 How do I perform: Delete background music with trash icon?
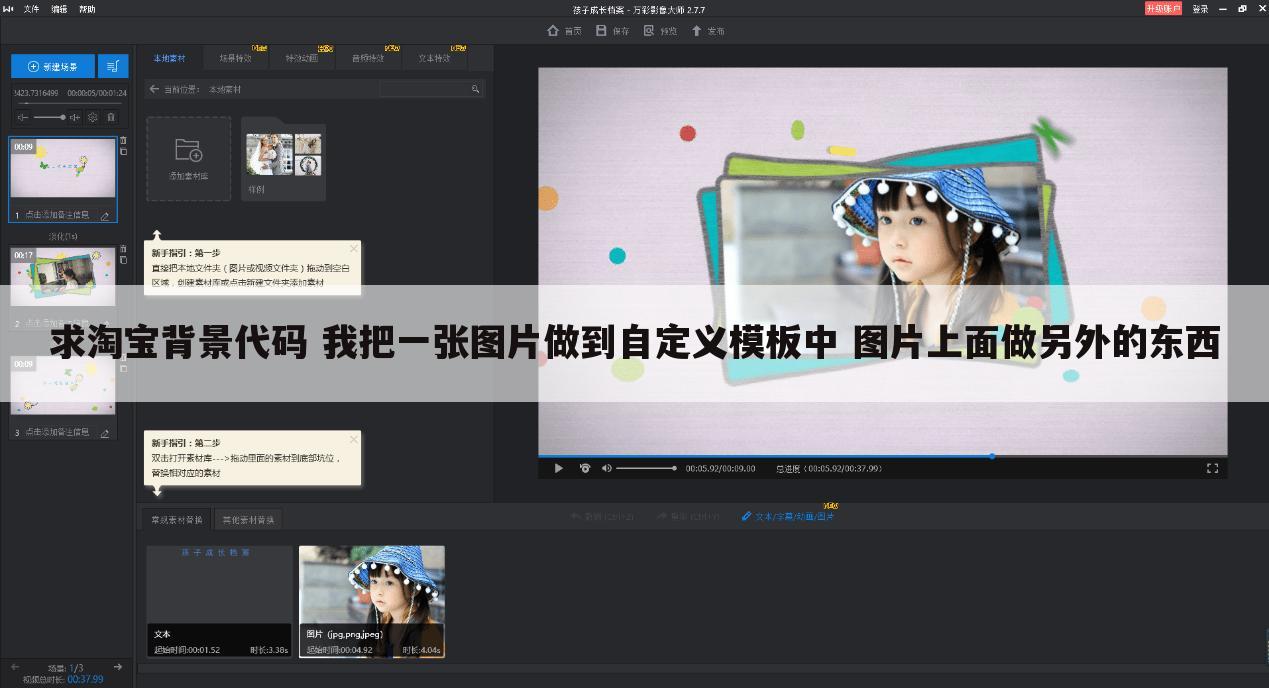click(x=111, y=117)
